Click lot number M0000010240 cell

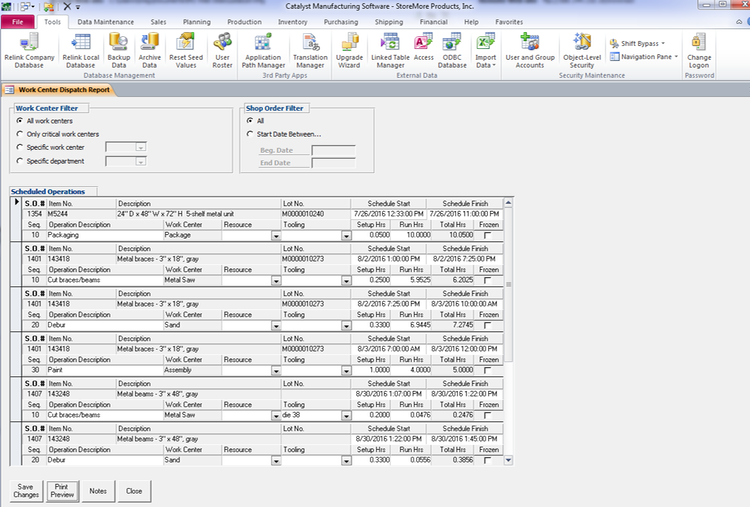pyautogui.click(x=316, y=214)
